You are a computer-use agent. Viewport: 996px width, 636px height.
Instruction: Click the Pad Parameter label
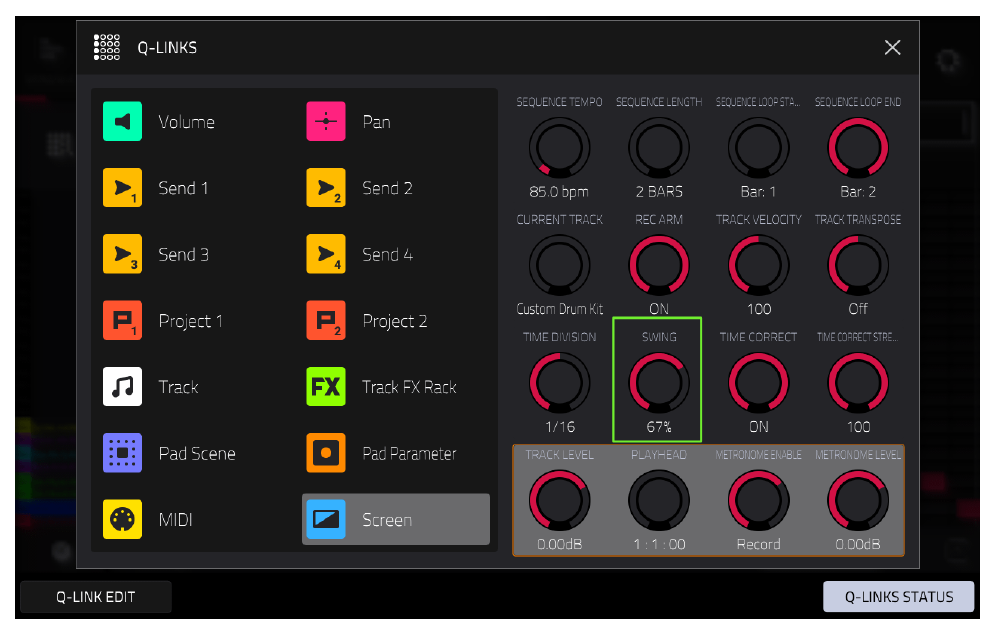coord(409,453)
